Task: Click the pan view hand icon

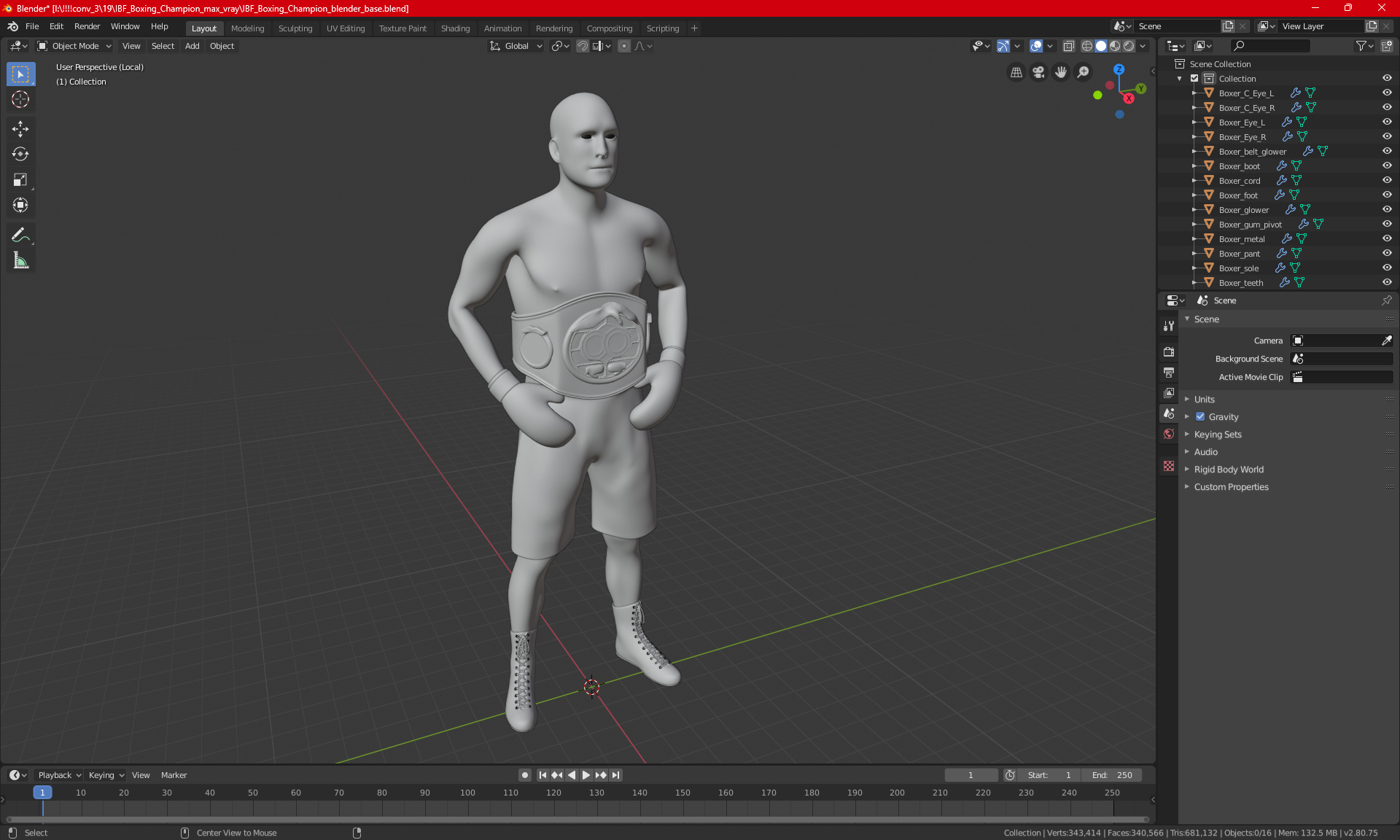Action: coord(1061,72)
